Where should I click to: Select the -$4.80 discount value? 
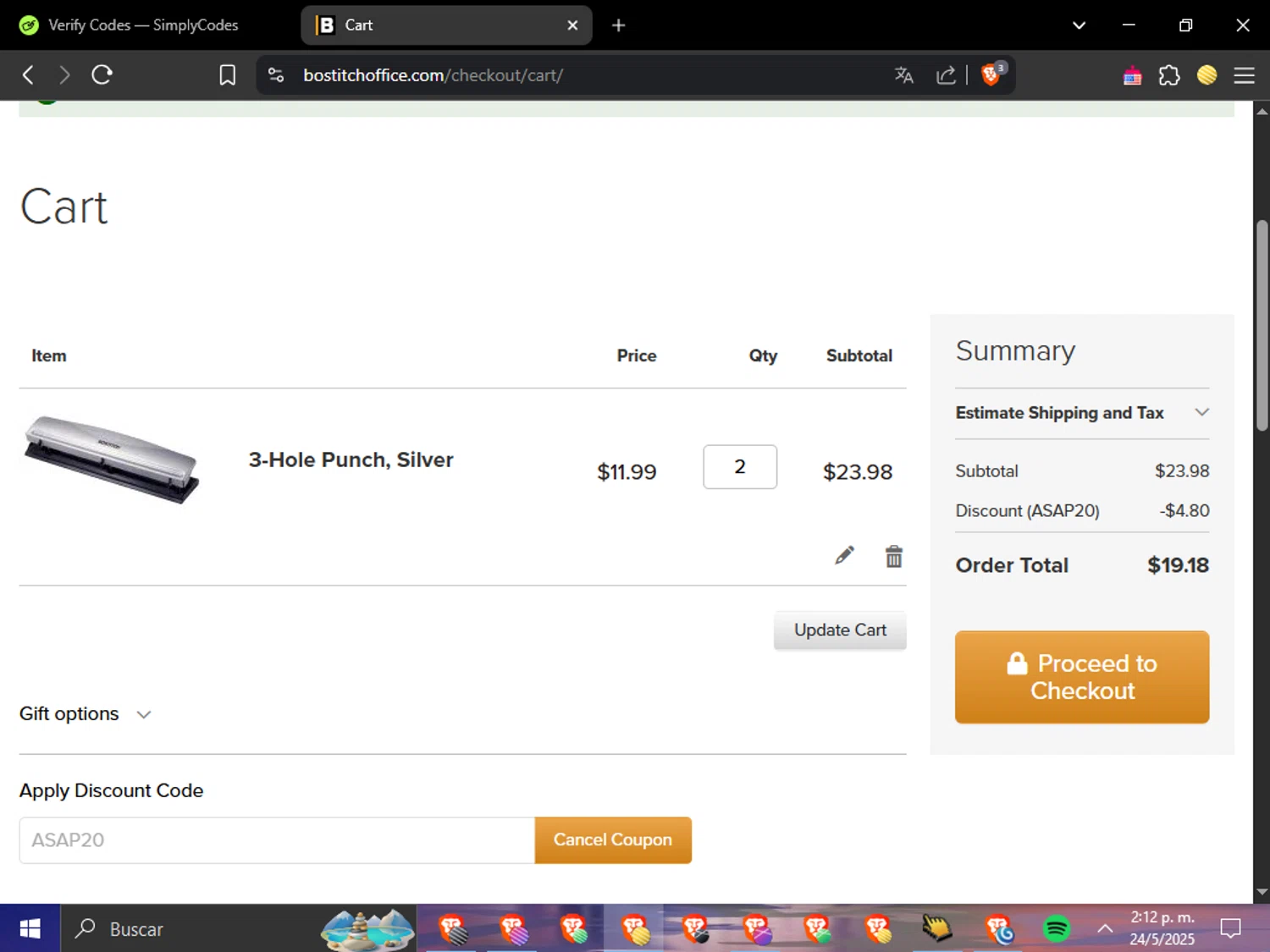1184,511
